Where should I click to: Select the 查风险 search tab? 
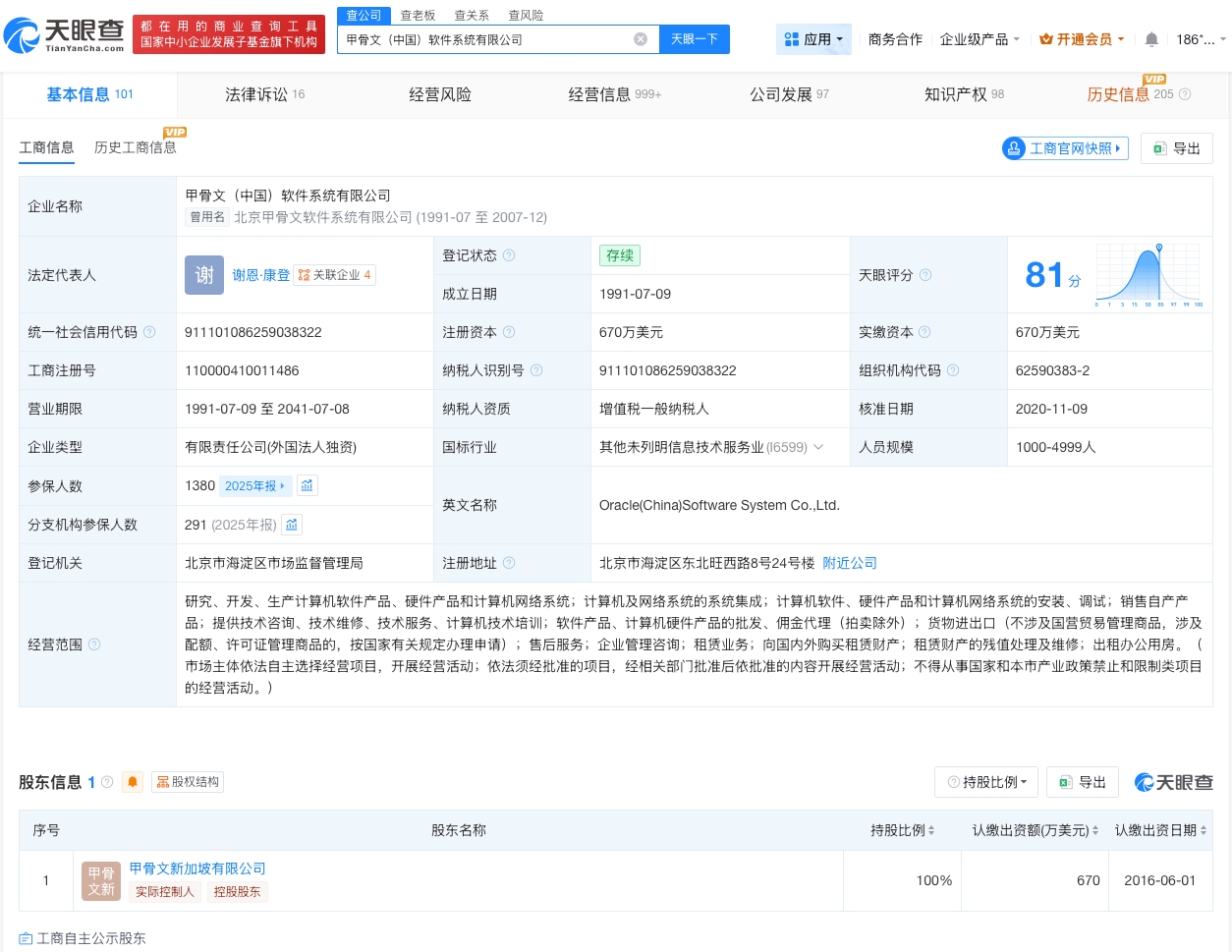pos(526,16)
